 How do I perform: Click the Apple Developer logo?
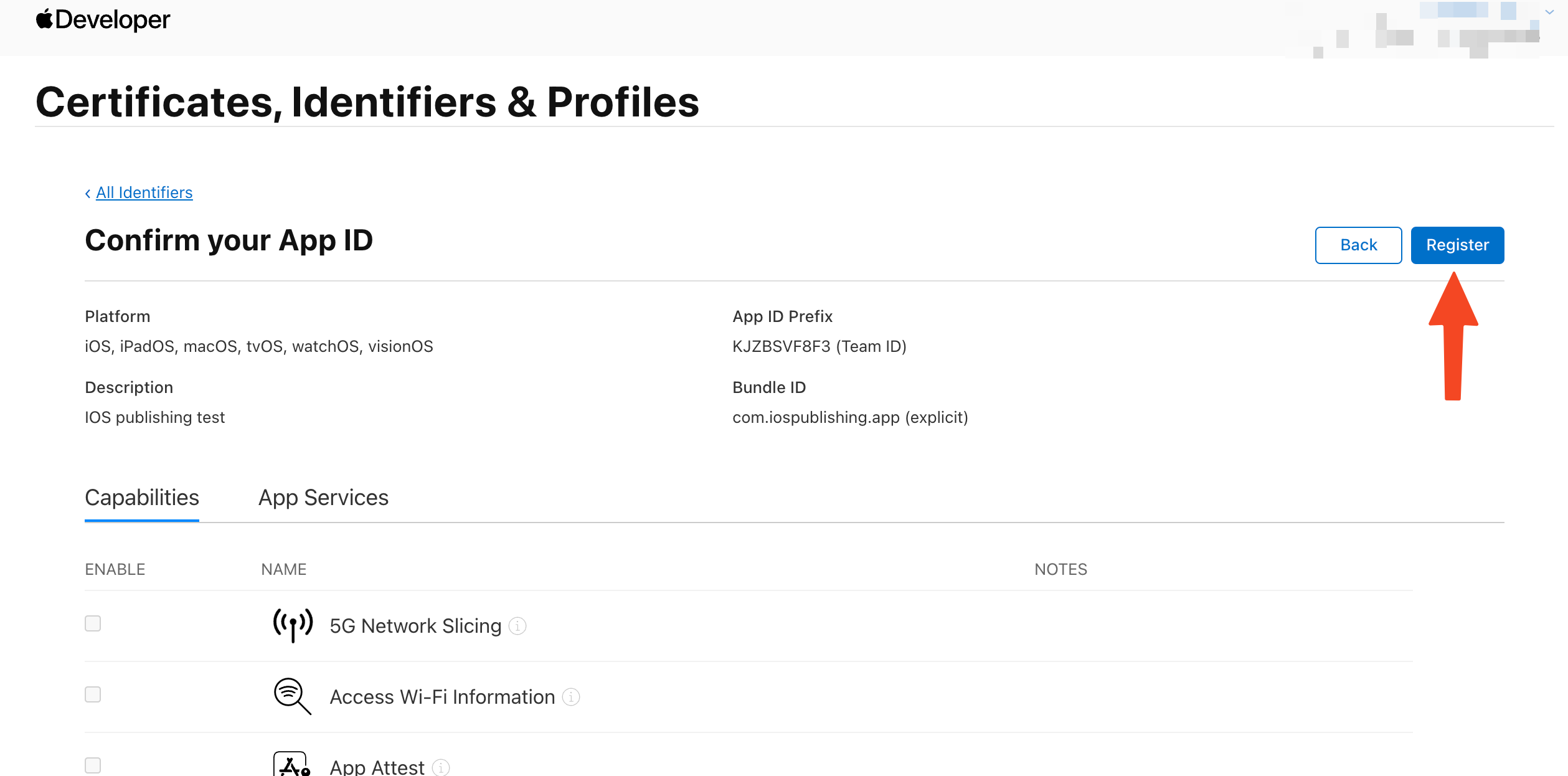coord(103,20)
